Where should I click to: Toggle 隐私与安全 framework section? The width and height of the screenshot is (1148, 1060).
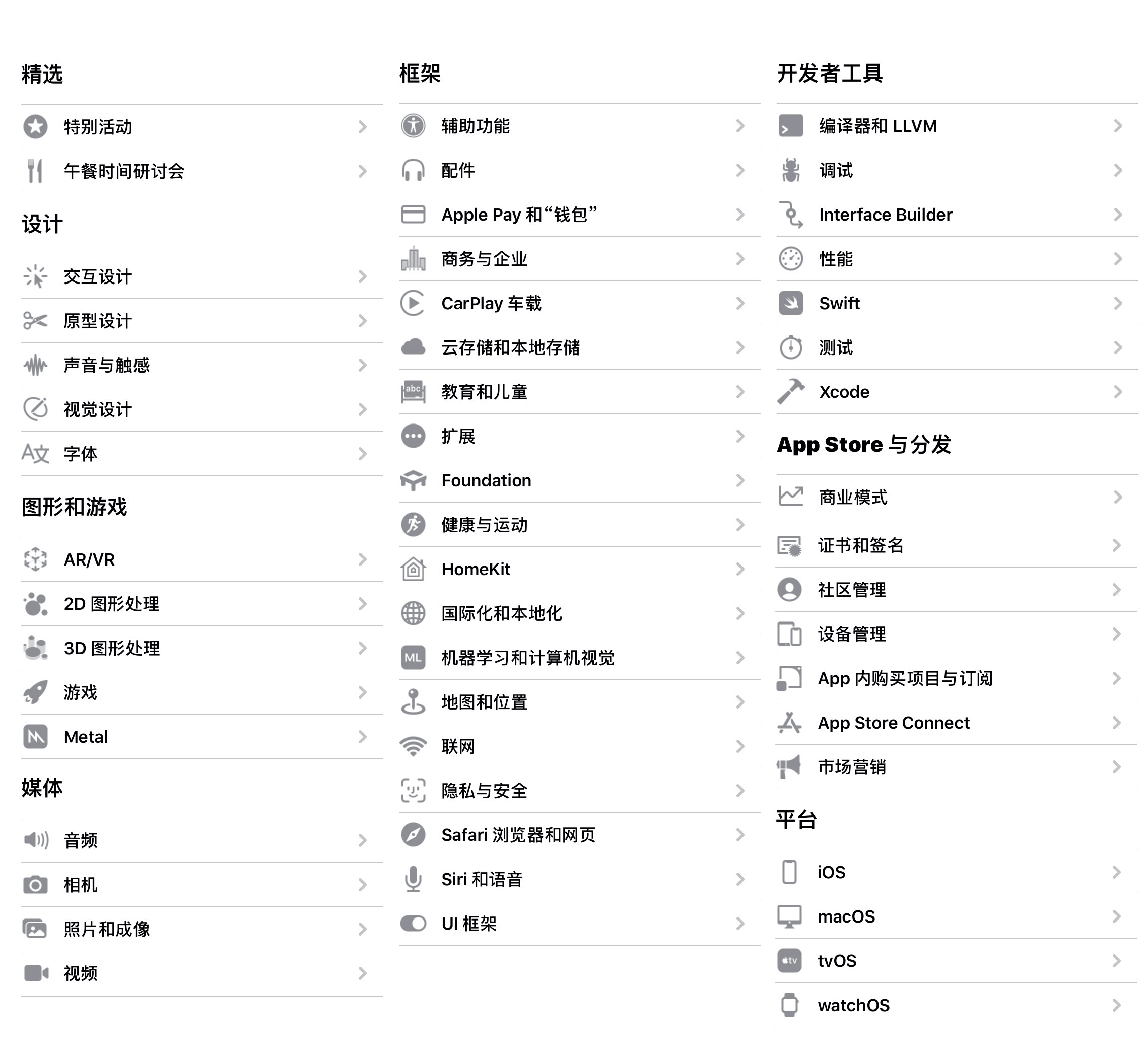point(575,791)
